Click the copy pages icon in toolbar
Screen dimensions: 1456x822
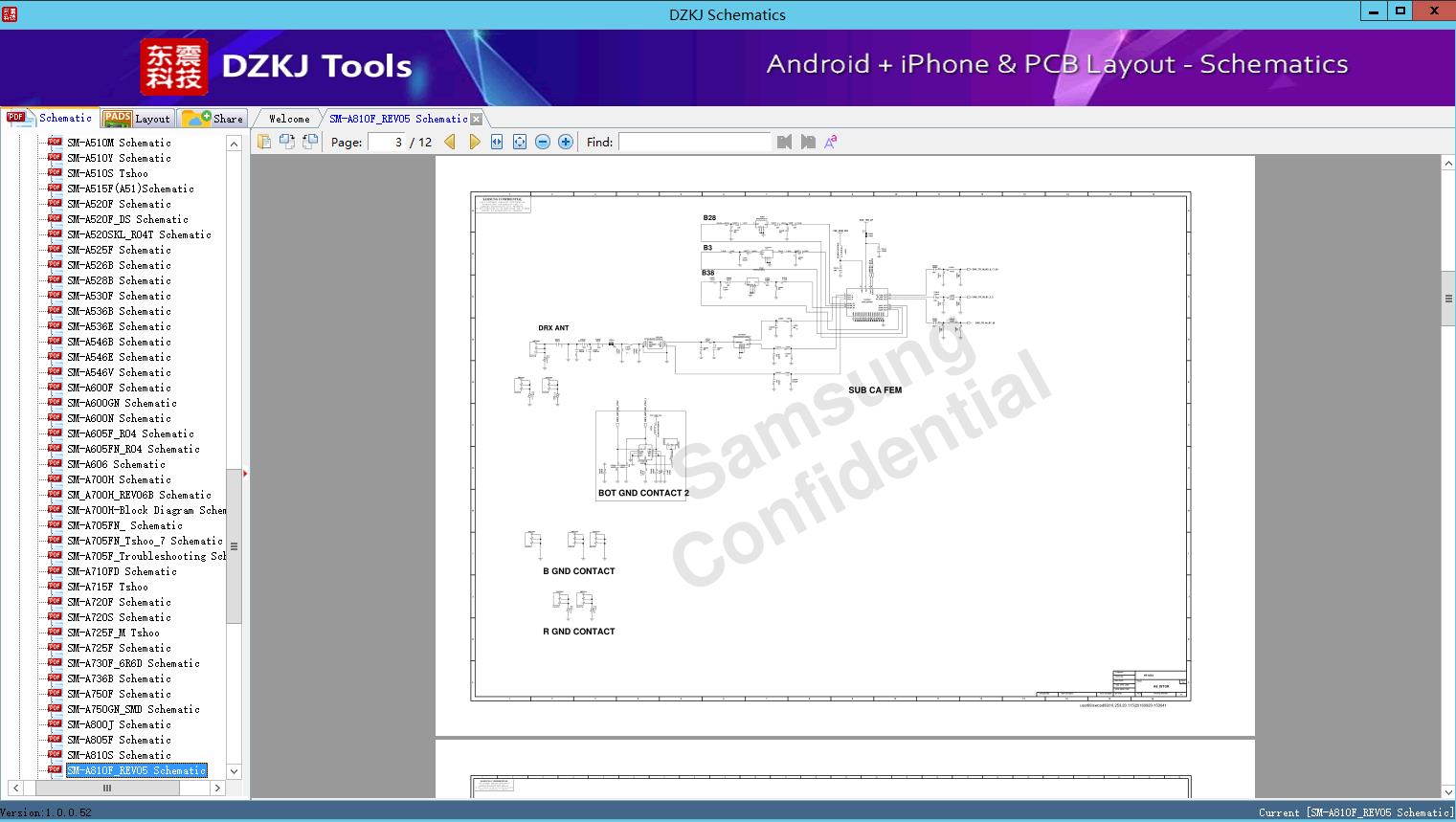click(x=264, y=142)
